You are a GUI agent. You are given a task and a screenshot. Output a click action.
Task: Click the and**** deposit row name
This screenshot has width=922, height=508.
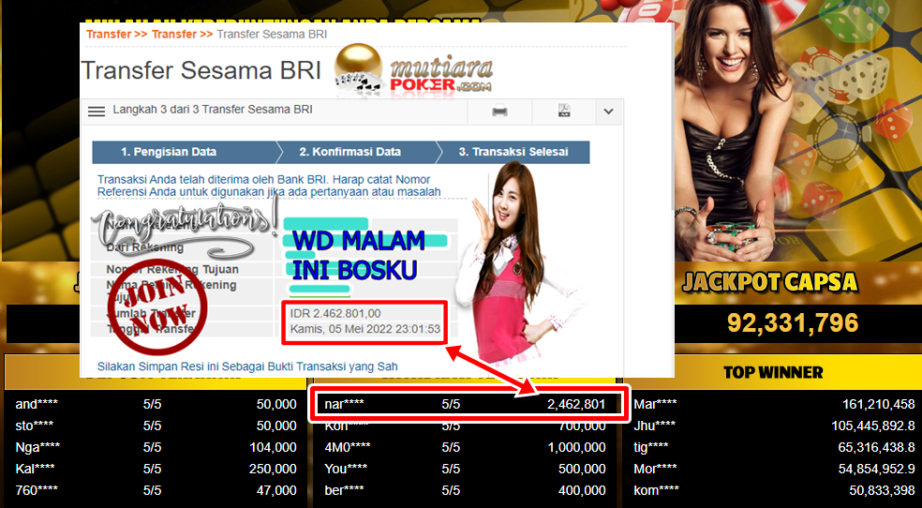click(36, 404)
